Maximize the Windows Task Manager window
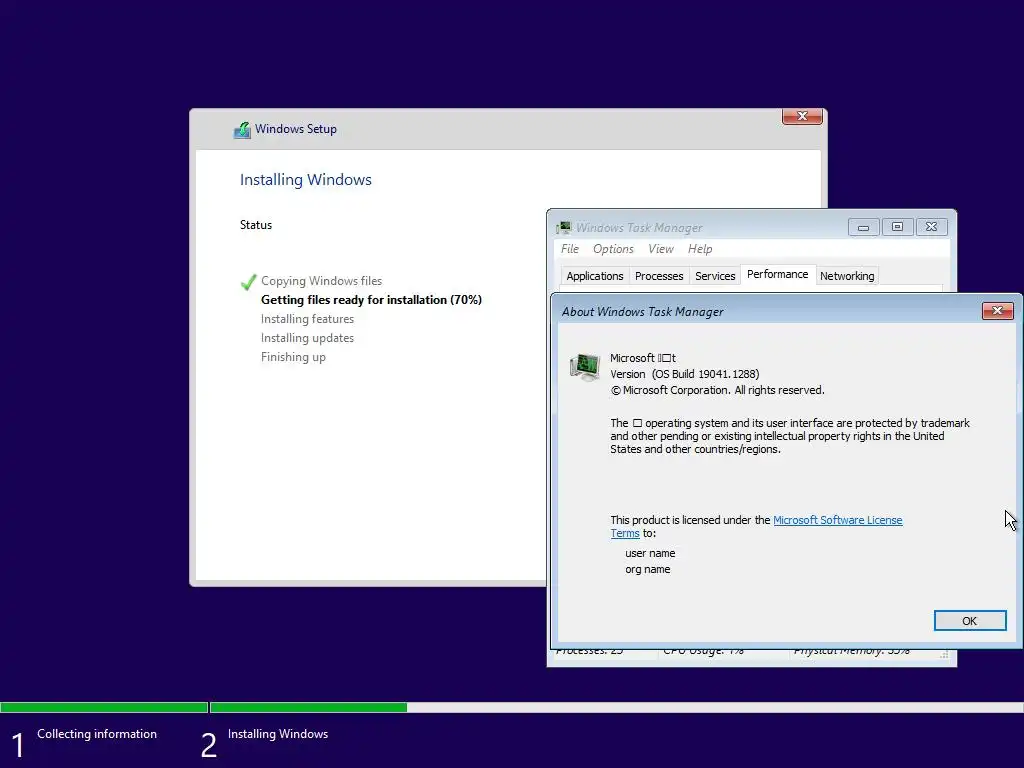 [897, 227]
